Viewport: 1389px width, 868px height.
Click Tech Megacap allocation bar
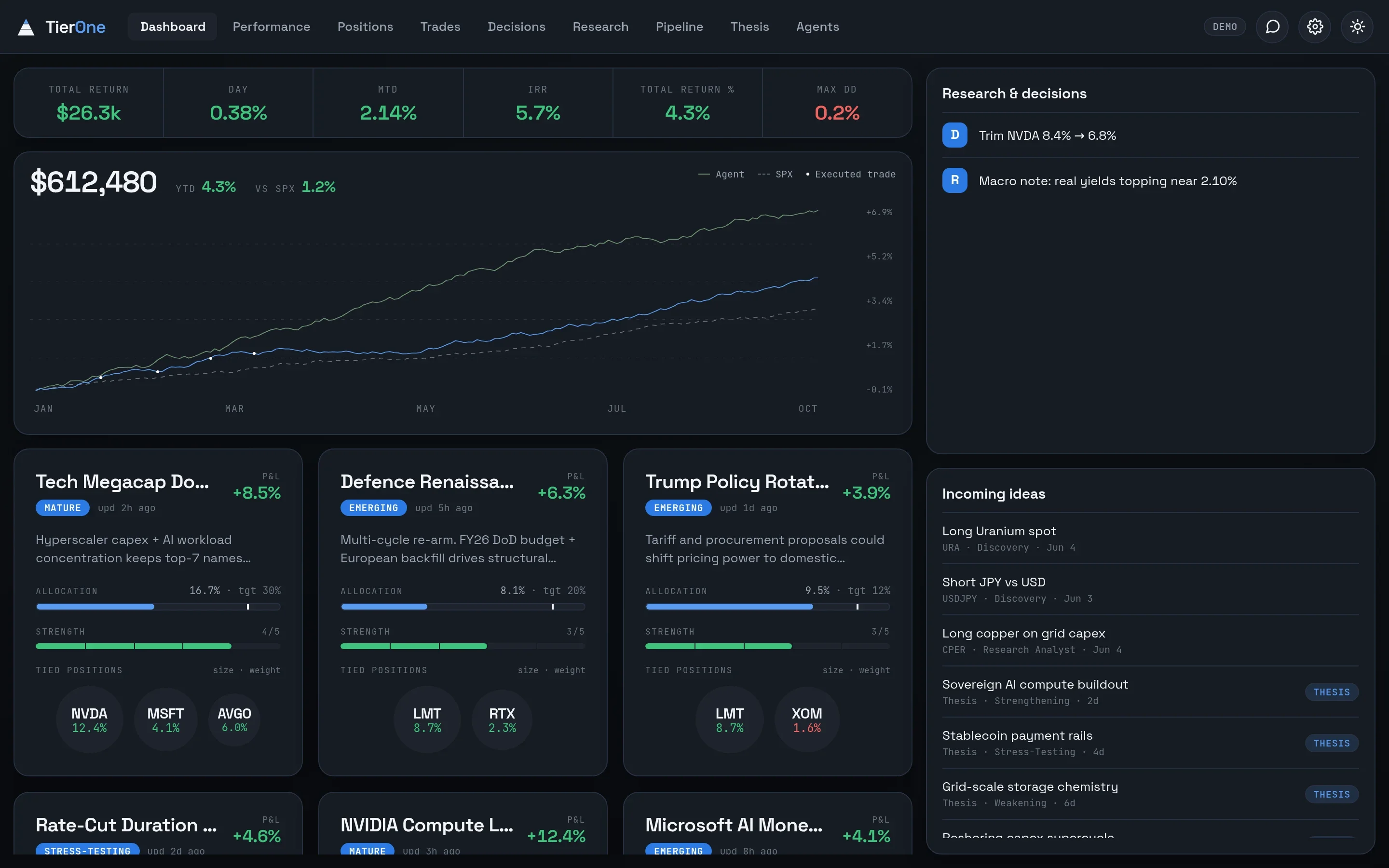point(158,607)
